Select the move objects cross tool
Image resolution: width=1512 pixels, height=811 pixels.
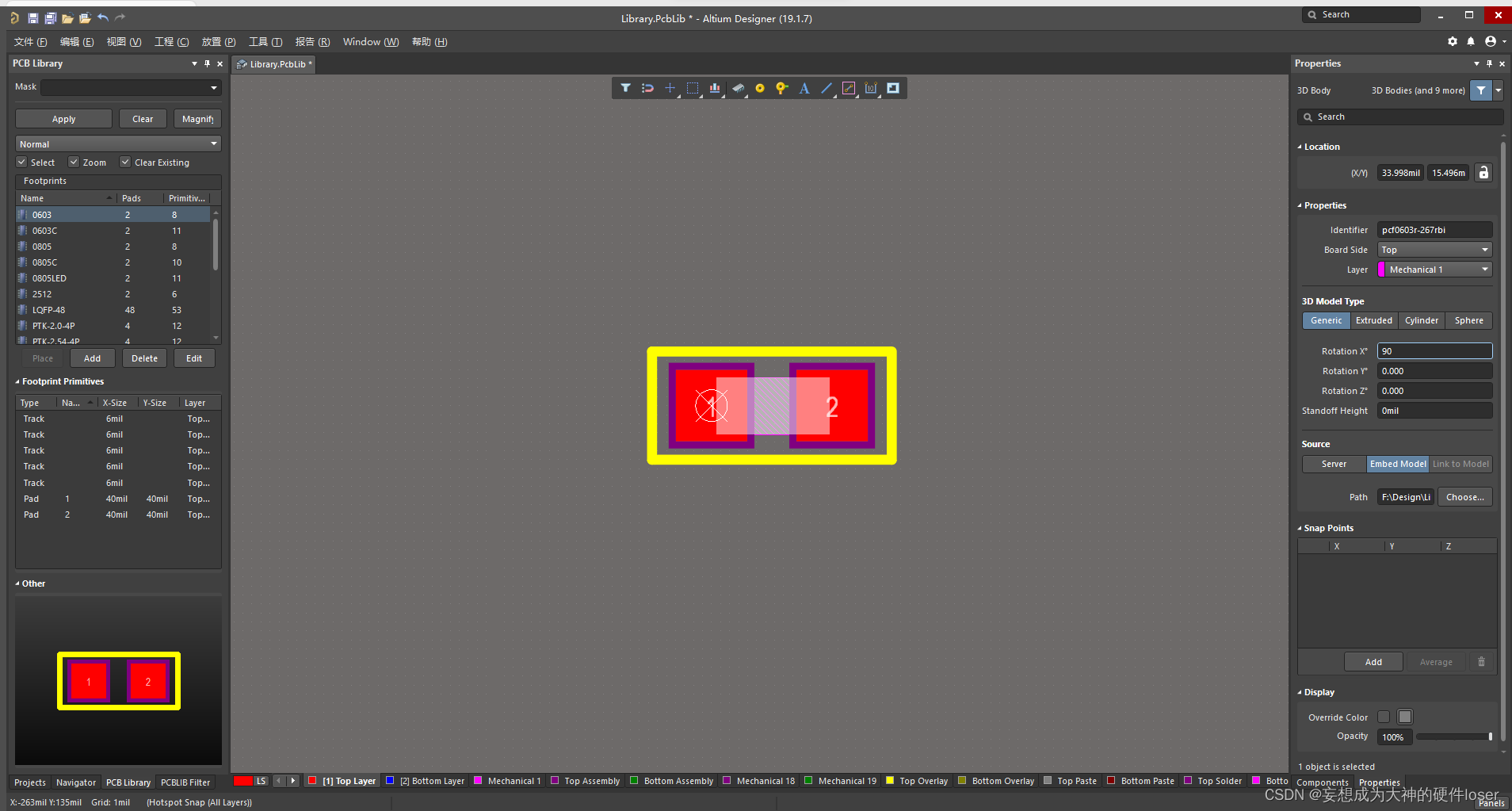point(670,88)
